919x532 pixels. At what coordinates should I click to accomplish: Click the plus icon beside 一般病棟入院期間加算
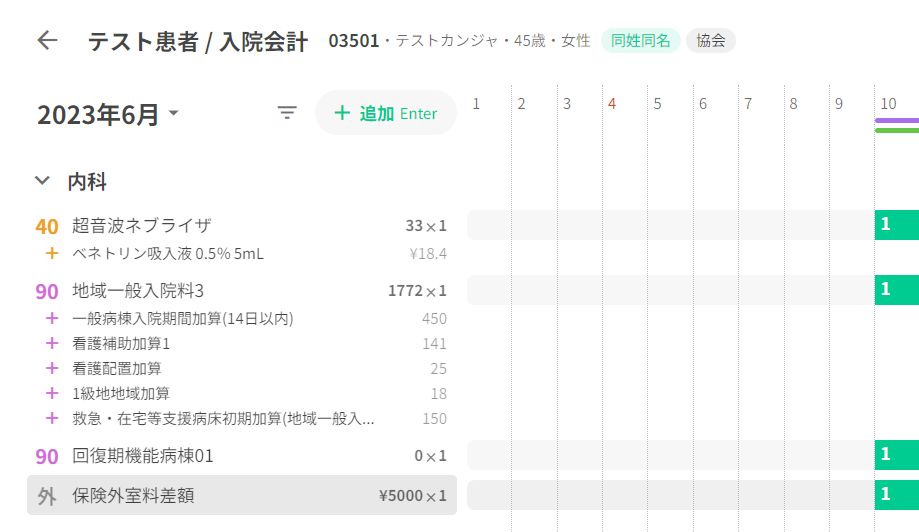52,319
